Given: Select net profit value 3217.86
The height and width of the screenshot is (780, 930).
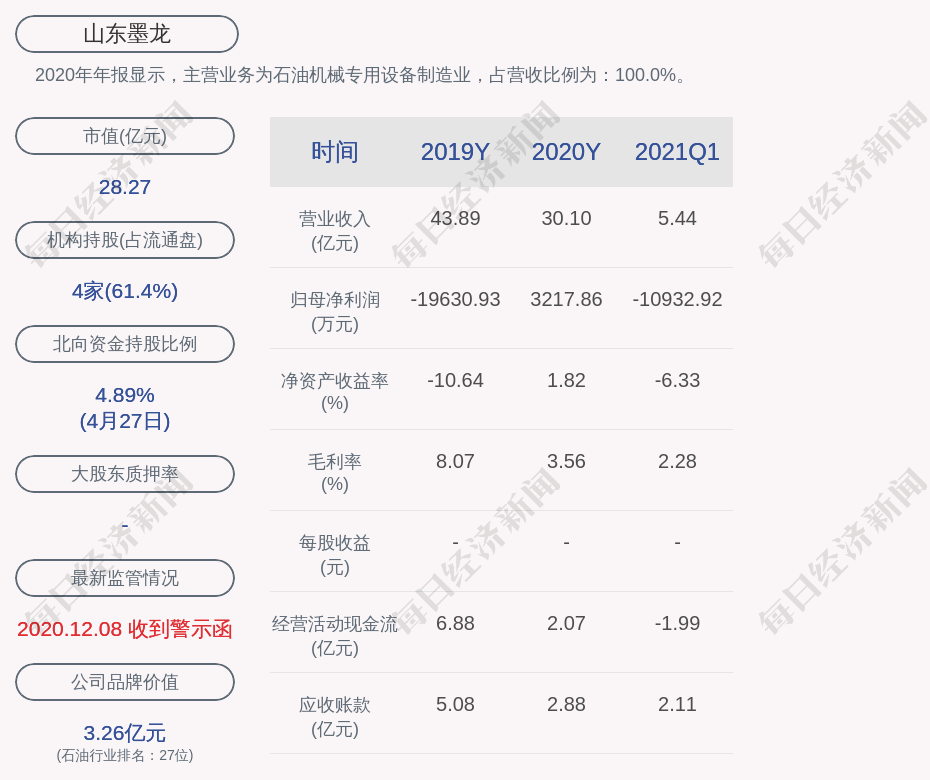Looking at the screenshot, I should click(566, 300).
